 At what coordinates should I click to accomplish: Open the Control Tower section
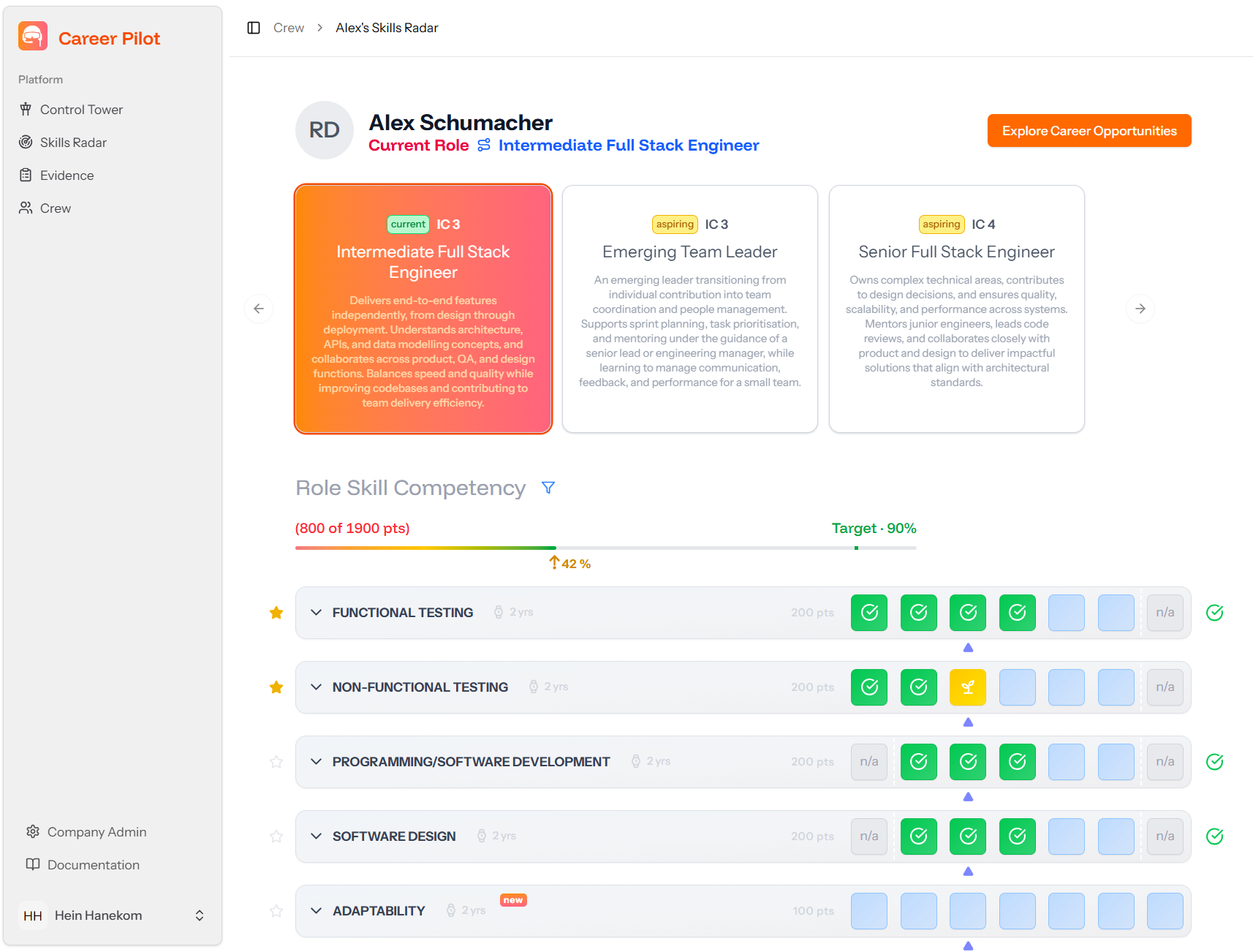click(x=81, y=109)
